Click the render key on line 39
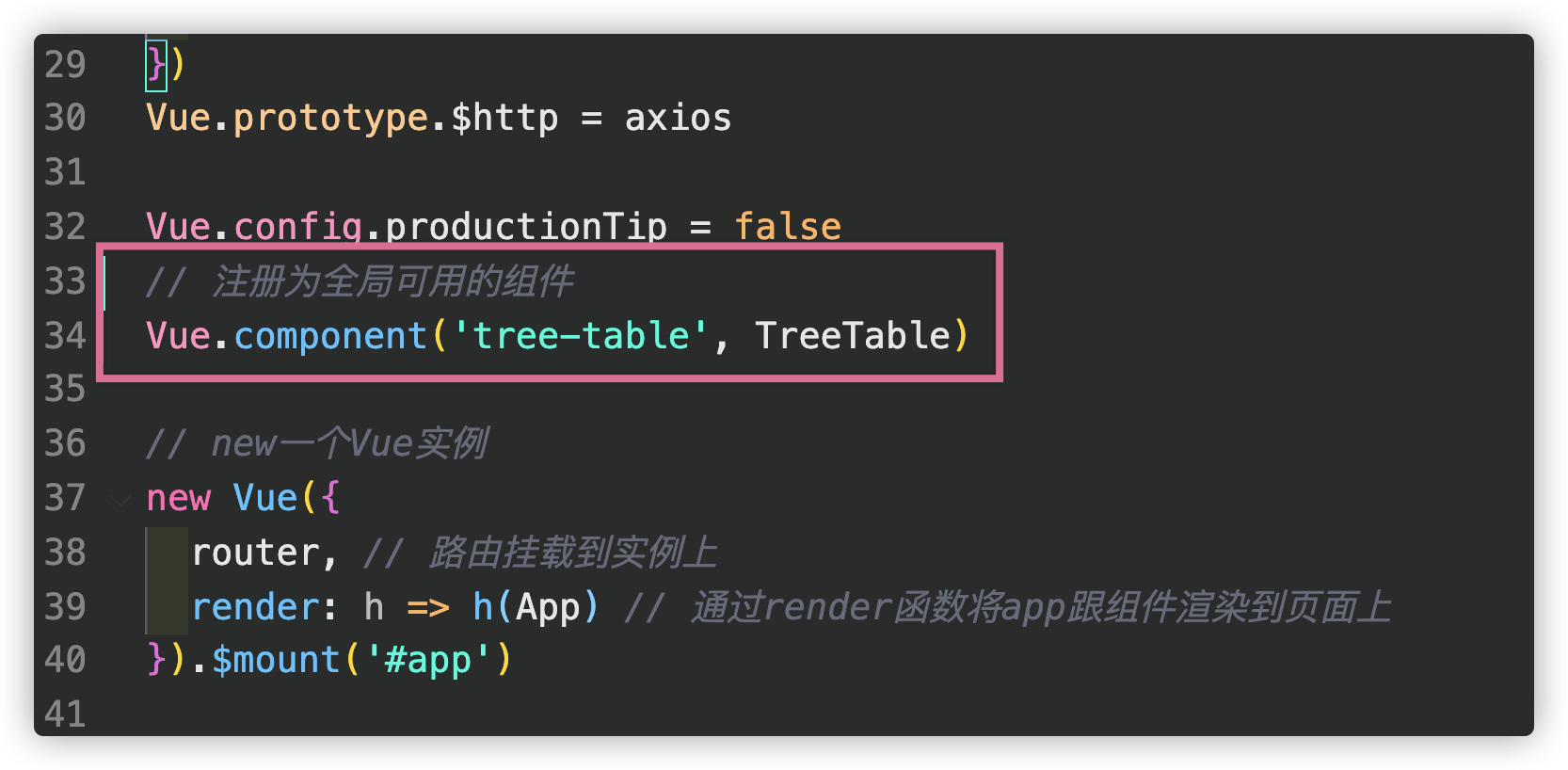The image size is (1568, 770). (255, 607)
